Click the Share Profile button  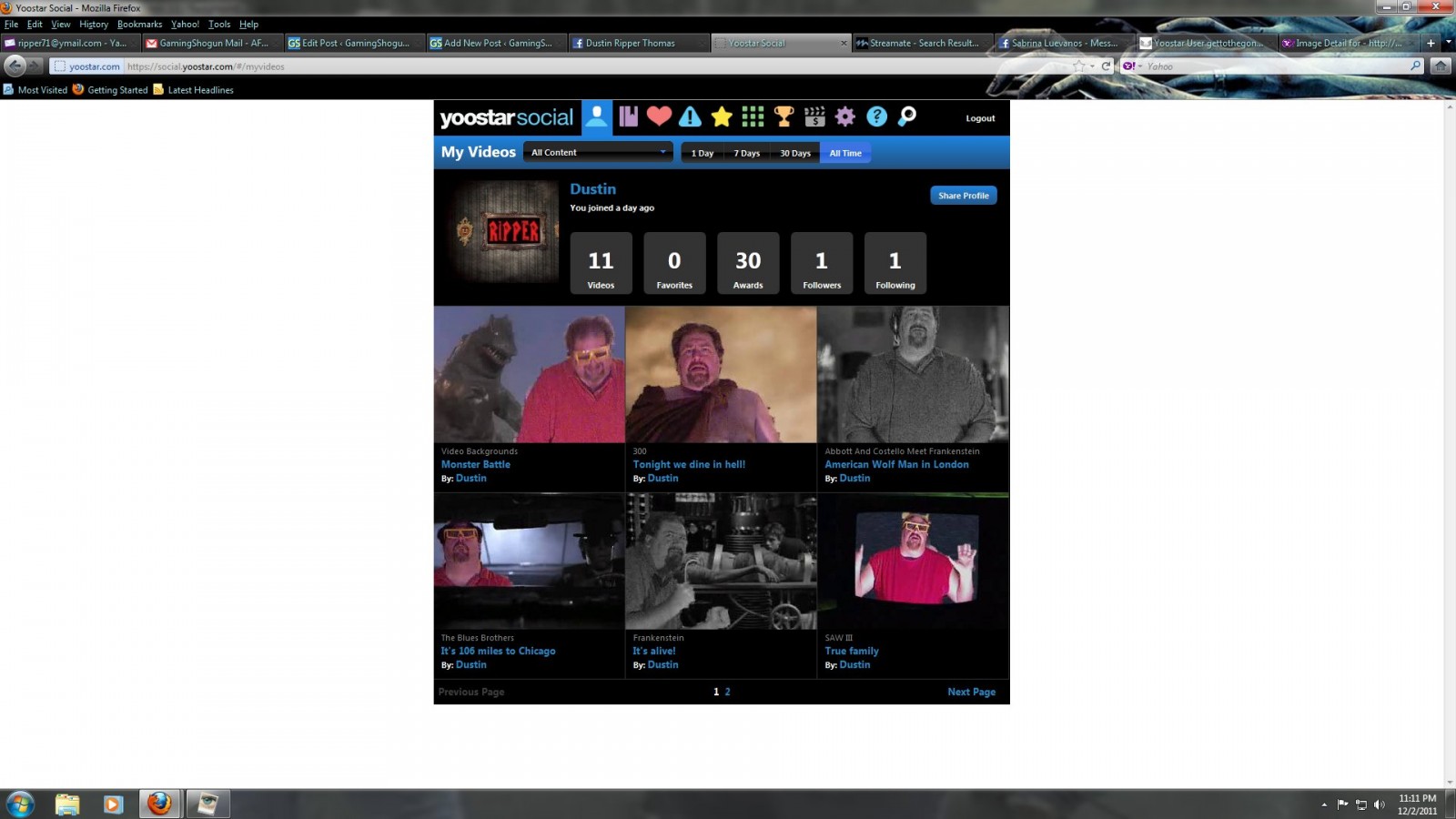(963, 196)
